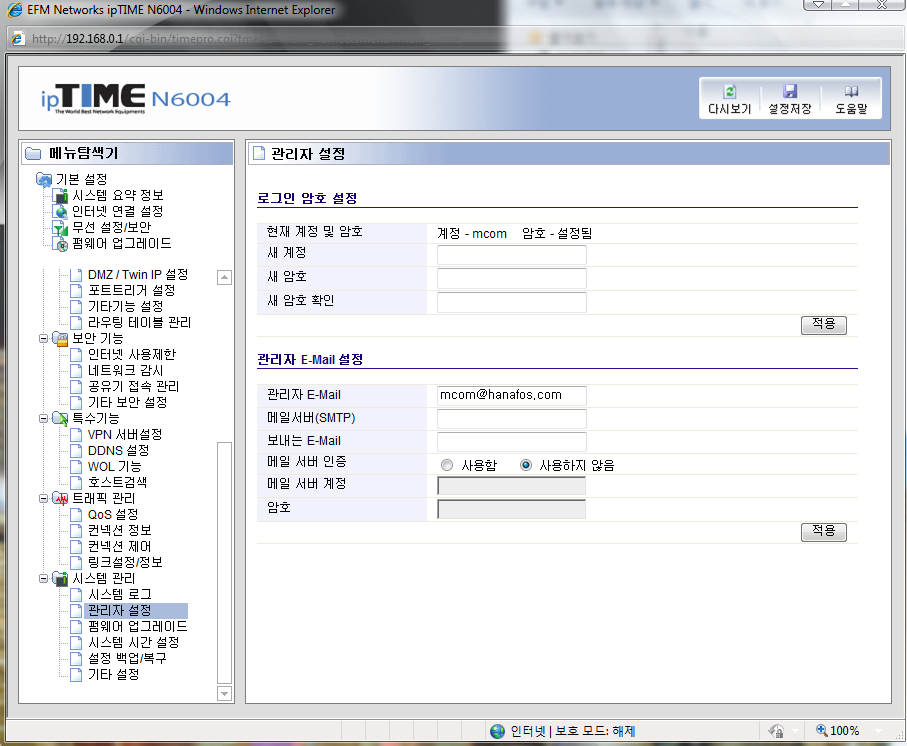Click the menu scrollbar down arrow
Screen dimensions: 907x746
coord(224,693)
